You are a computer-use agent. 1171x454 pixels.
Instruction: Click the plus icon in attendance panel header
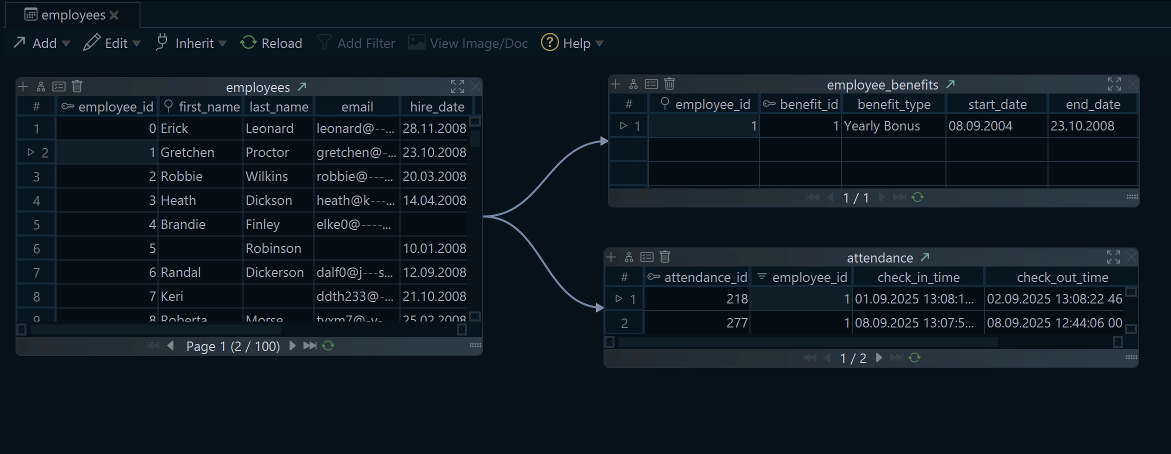611,258
